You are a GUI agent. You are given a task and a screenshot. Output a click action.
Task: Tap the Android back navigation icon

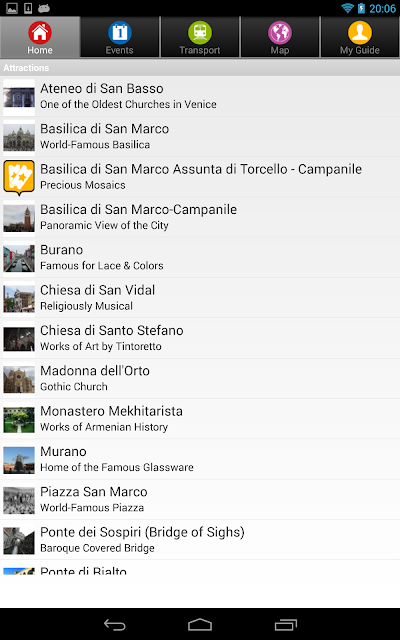(x=115, y=624)
